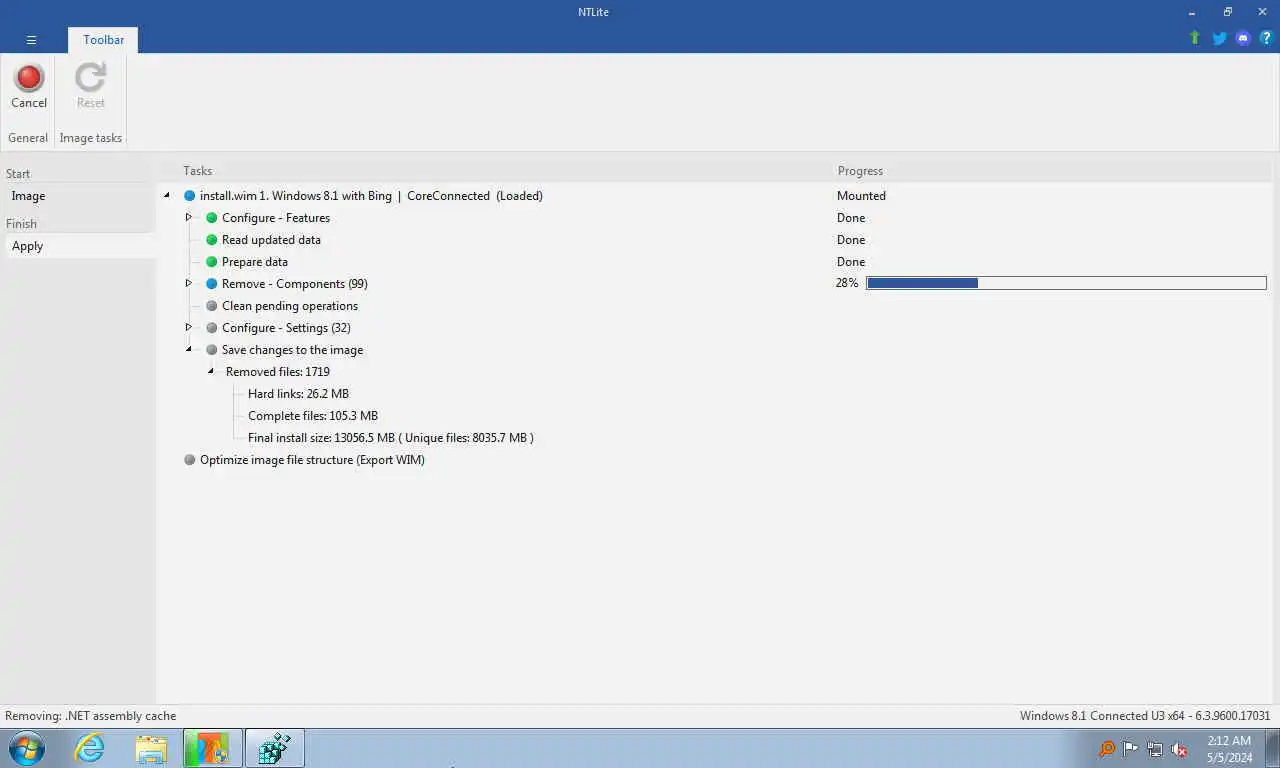Image resolution: width=1280 pixels, height=768 pixels.
Task: Select Complete files: 105.3 MB row
Action: [313, 416]
